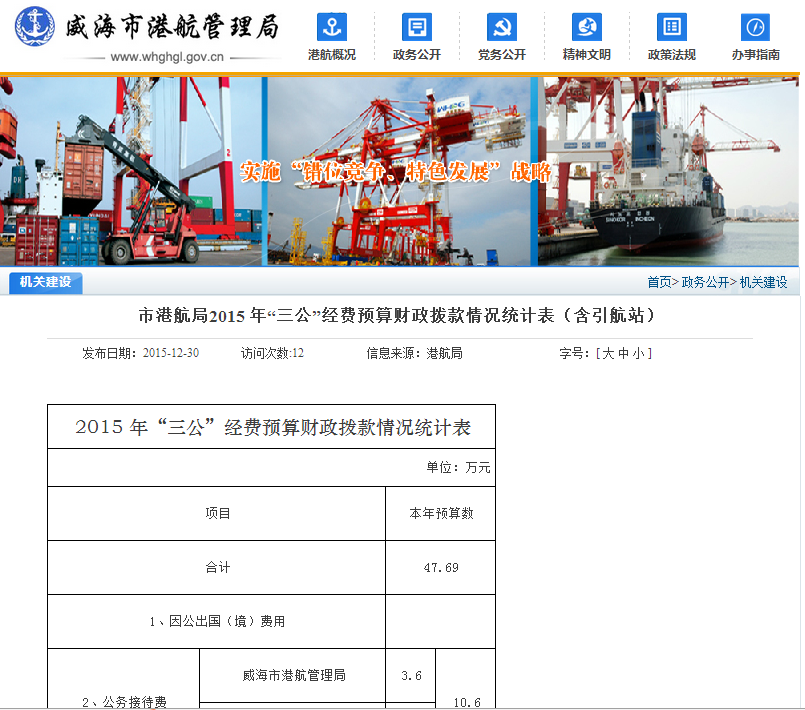Click the 党务公开 text label in navigation

pyautogui.click(x=501, y=55)
